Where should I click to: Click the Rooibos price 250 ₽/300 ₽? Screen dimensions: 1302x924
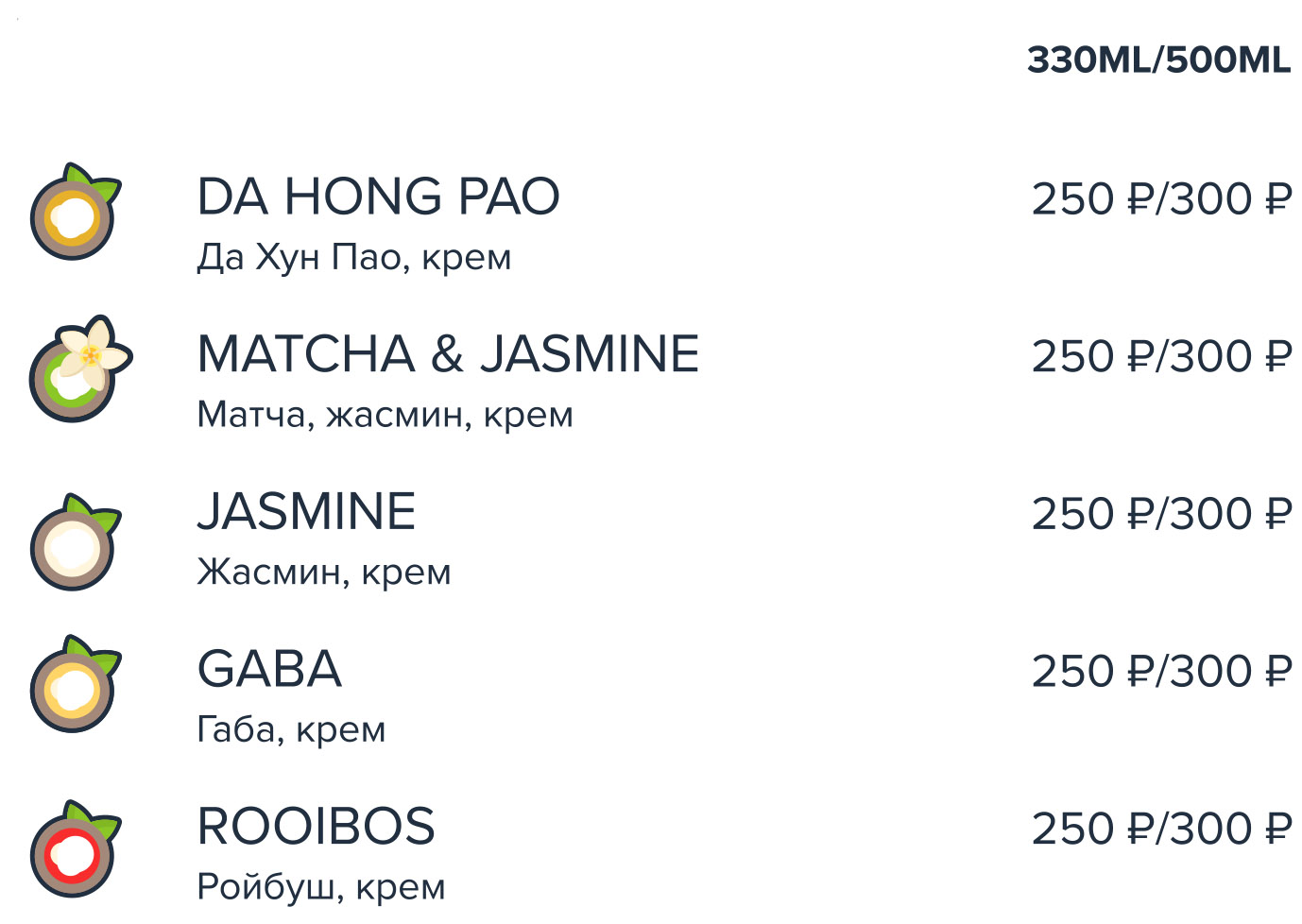click(x=1162, y=830)
